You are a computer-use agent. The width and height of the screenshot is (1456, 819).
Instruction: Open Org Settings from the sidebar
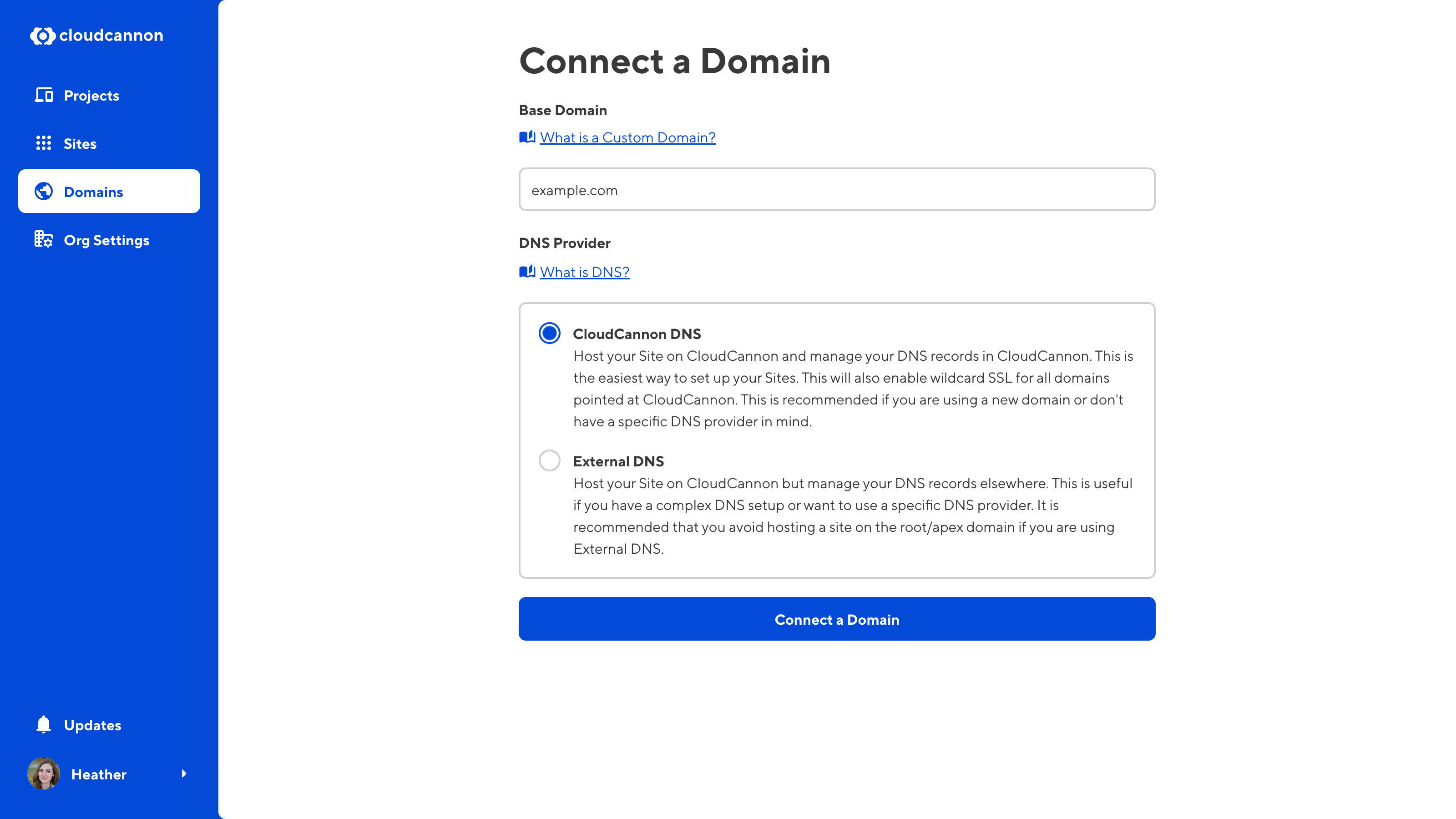106,240
